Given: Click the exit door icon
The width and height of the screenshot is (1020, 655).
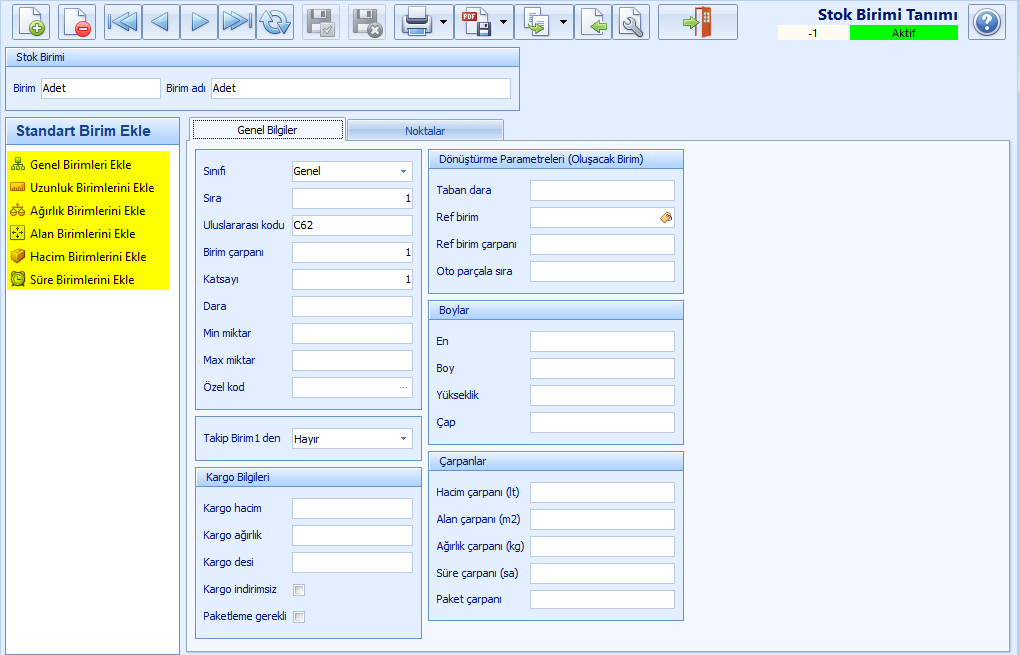Looking at the screenshot, I should tap(697, 22).
